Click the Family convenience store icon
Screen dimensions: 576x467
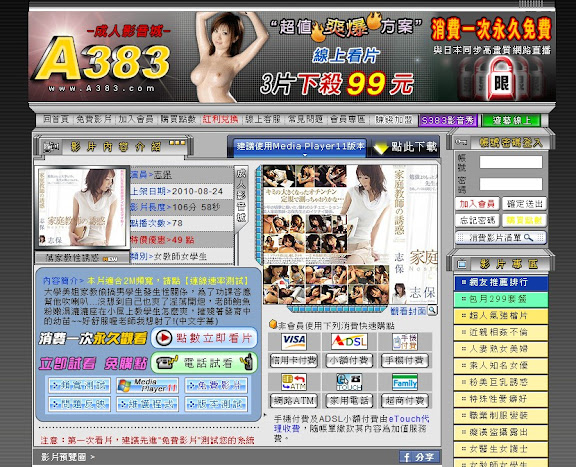pyautogui.click(x=404, y=382)
